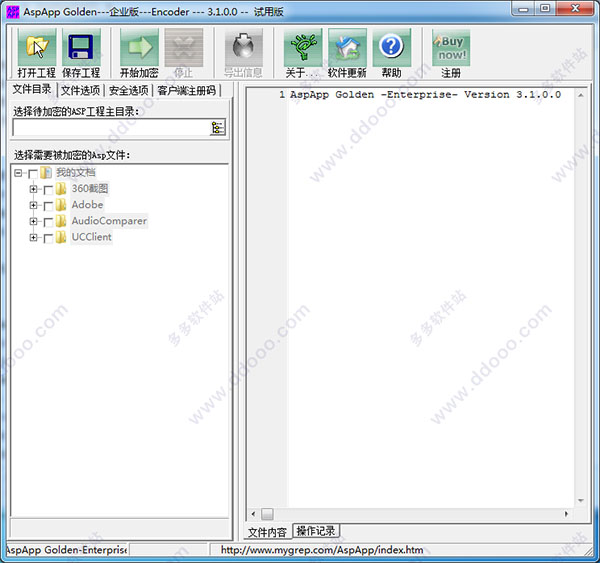Viewport: 600px width, 563px height.
Task: Enable the UCClient checkbox
Action: point(48,239)
